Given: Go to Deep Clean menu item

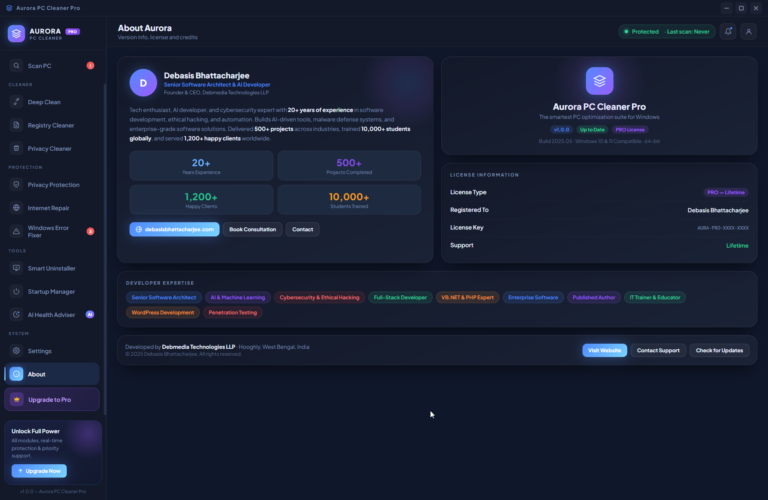Looking at the screenshot, I should [52, 102].
